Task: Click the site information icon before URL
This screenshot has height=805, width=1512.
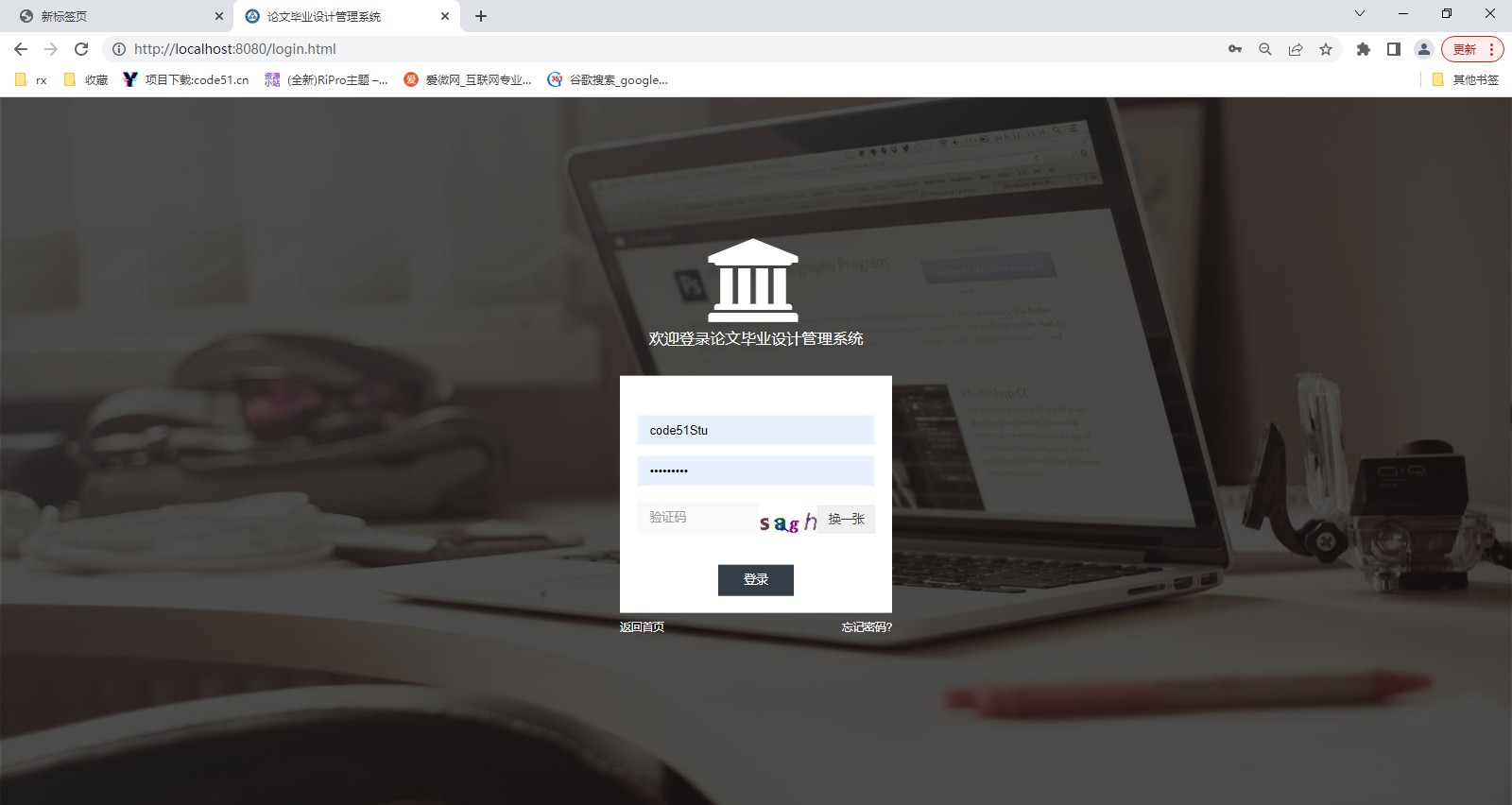Action: point(119,49)
